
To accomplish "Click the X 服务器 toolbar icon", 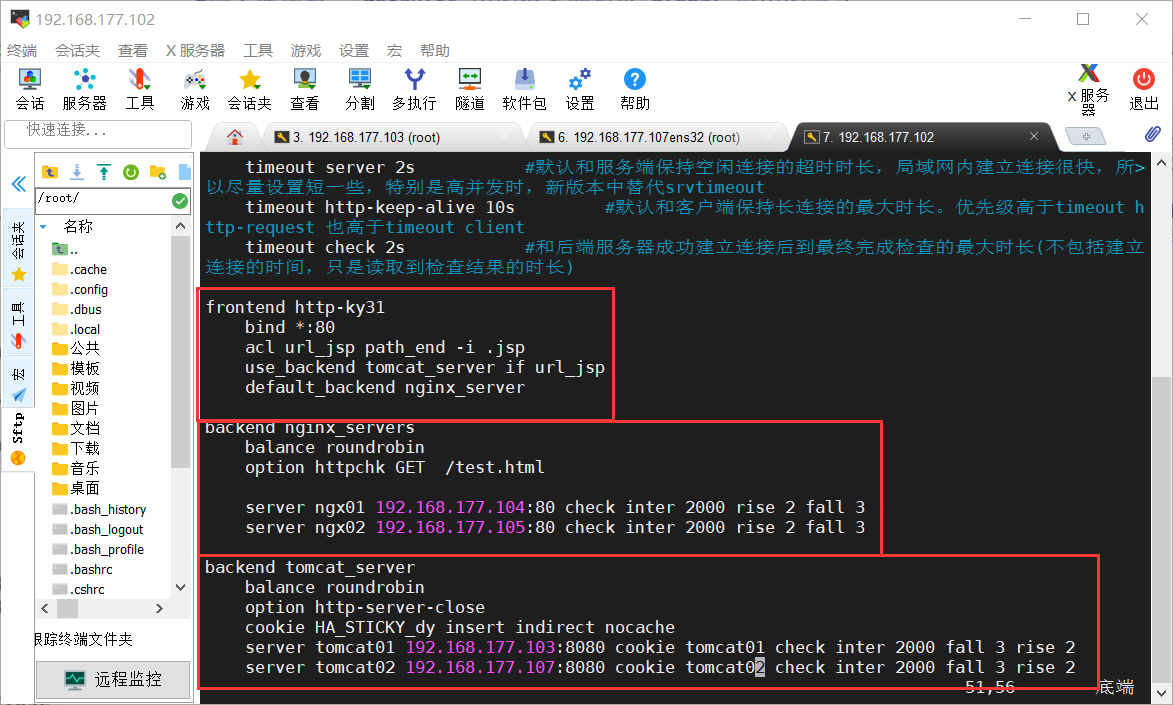I will tap(1088, 89).
